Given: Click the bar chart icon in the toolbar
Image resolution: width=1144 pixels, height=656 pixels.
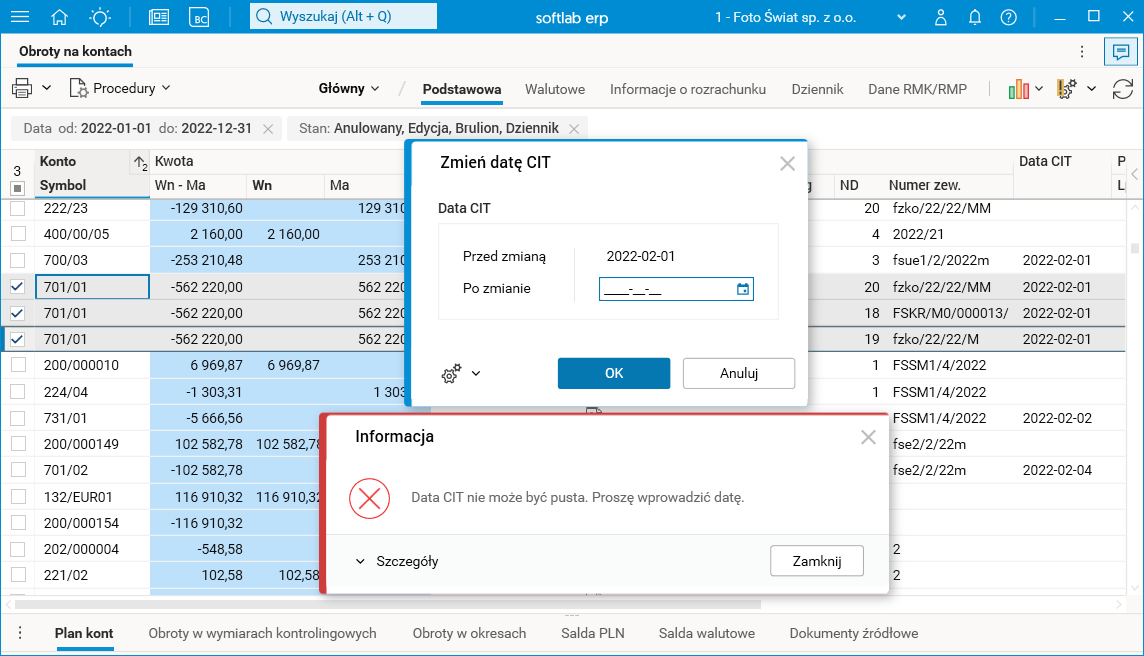Looking at the screenshot, I should pos(1019,89).
